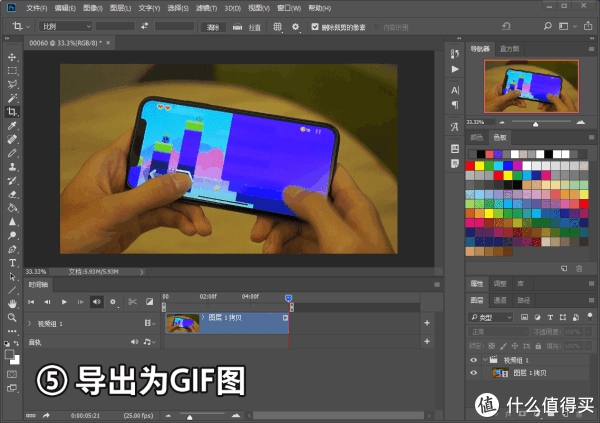Open the blend mode dropdown
Image resolution: width=600 pixels, height=423 pixels.
coord(498,332)
